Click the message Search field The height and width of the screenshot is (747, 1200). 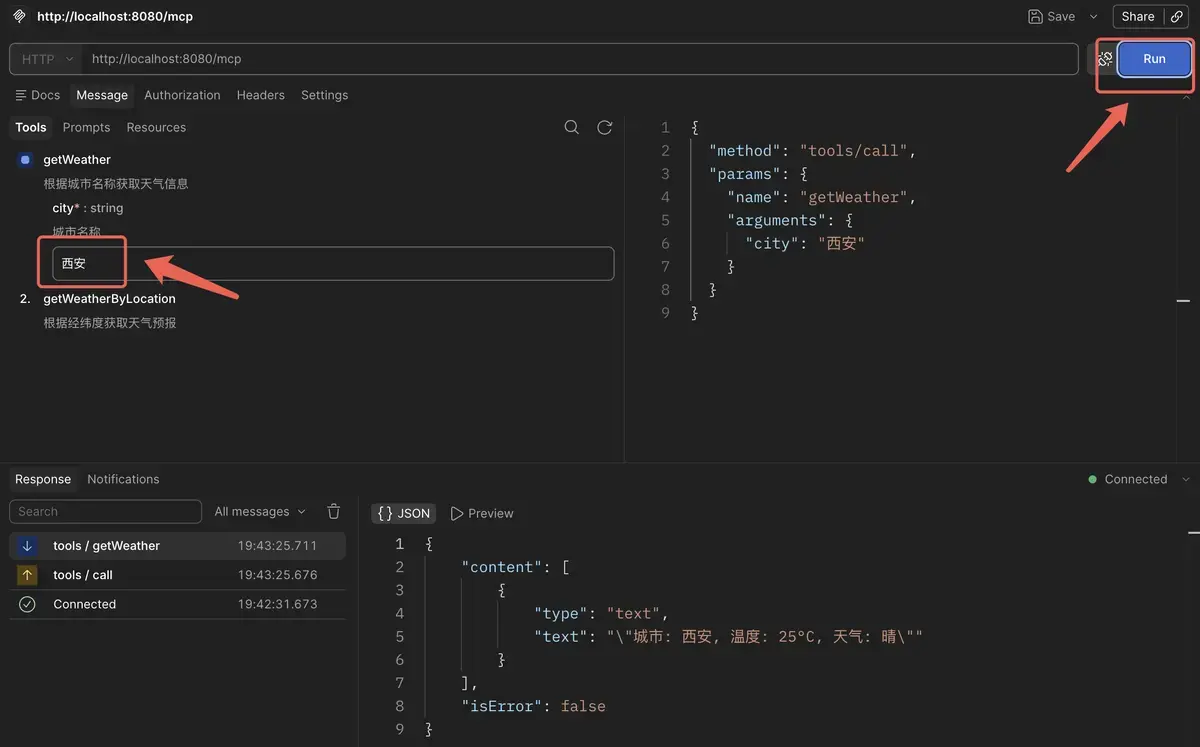106,511
